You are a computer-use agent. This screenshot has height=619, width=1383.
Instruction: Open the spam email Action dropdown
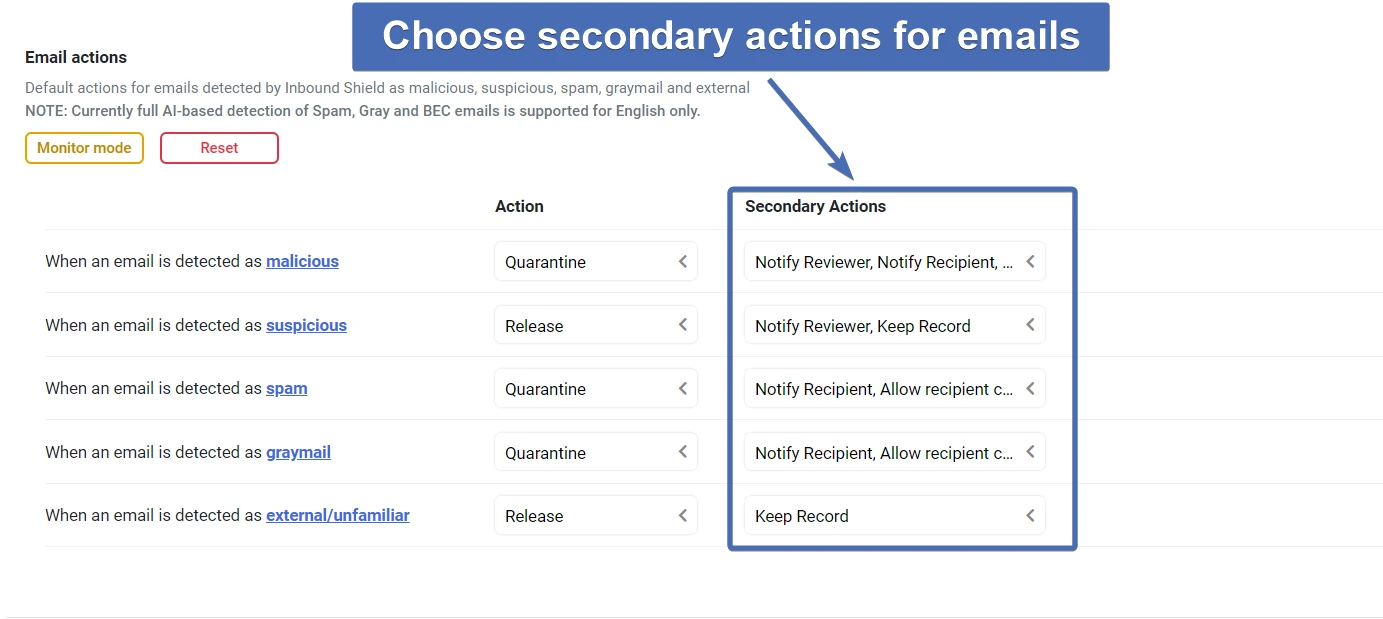click(595, 389)
